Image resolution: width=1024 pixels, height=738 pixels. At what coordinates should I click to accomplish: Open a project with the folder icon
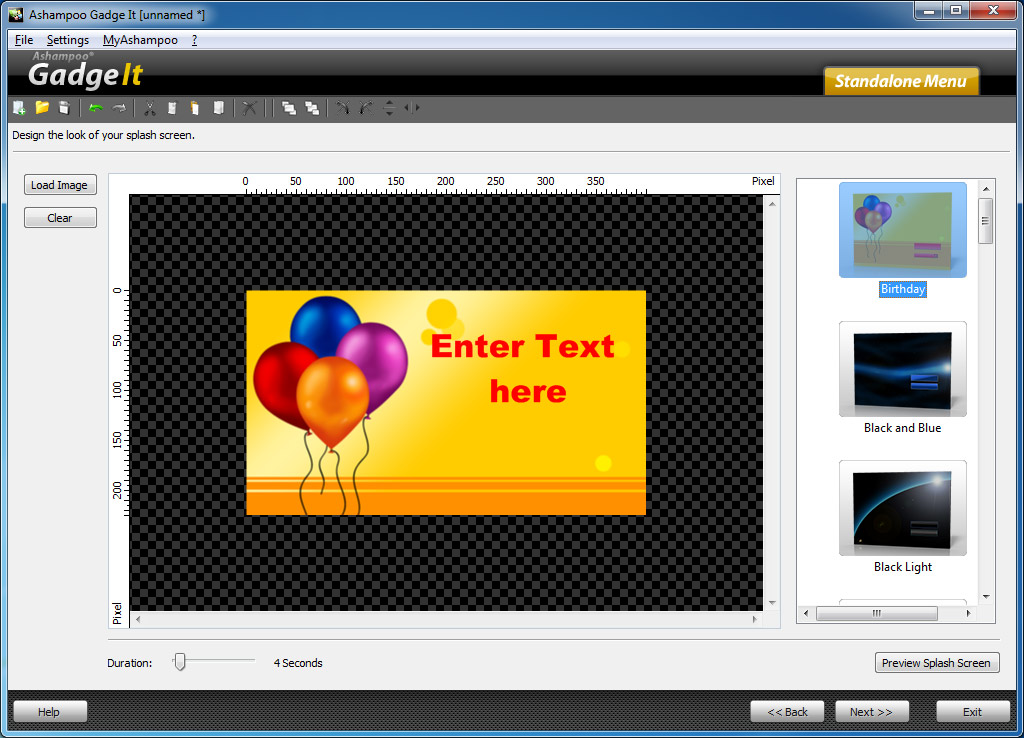point(42,107)
